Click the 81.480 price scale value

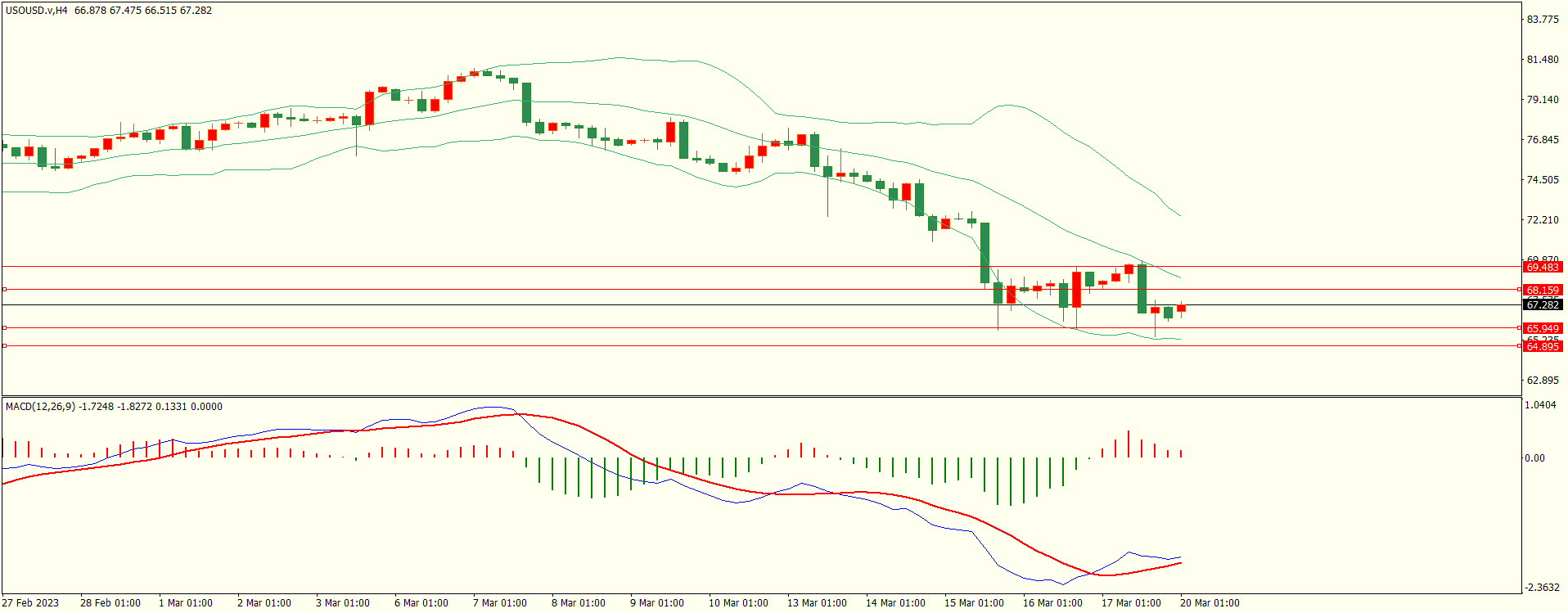coord(1543,59)
